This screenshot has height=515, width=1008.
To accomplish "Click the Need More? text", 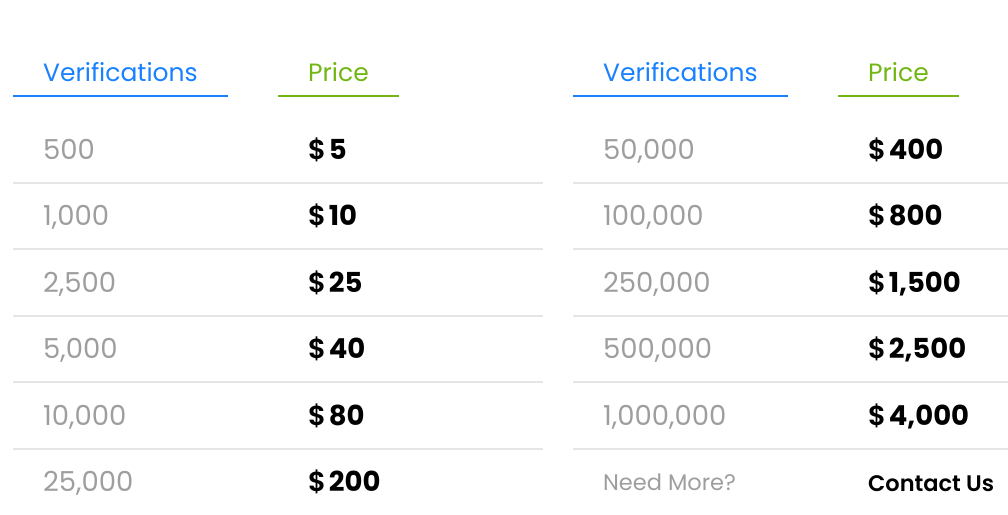I will tap(669, 483).
